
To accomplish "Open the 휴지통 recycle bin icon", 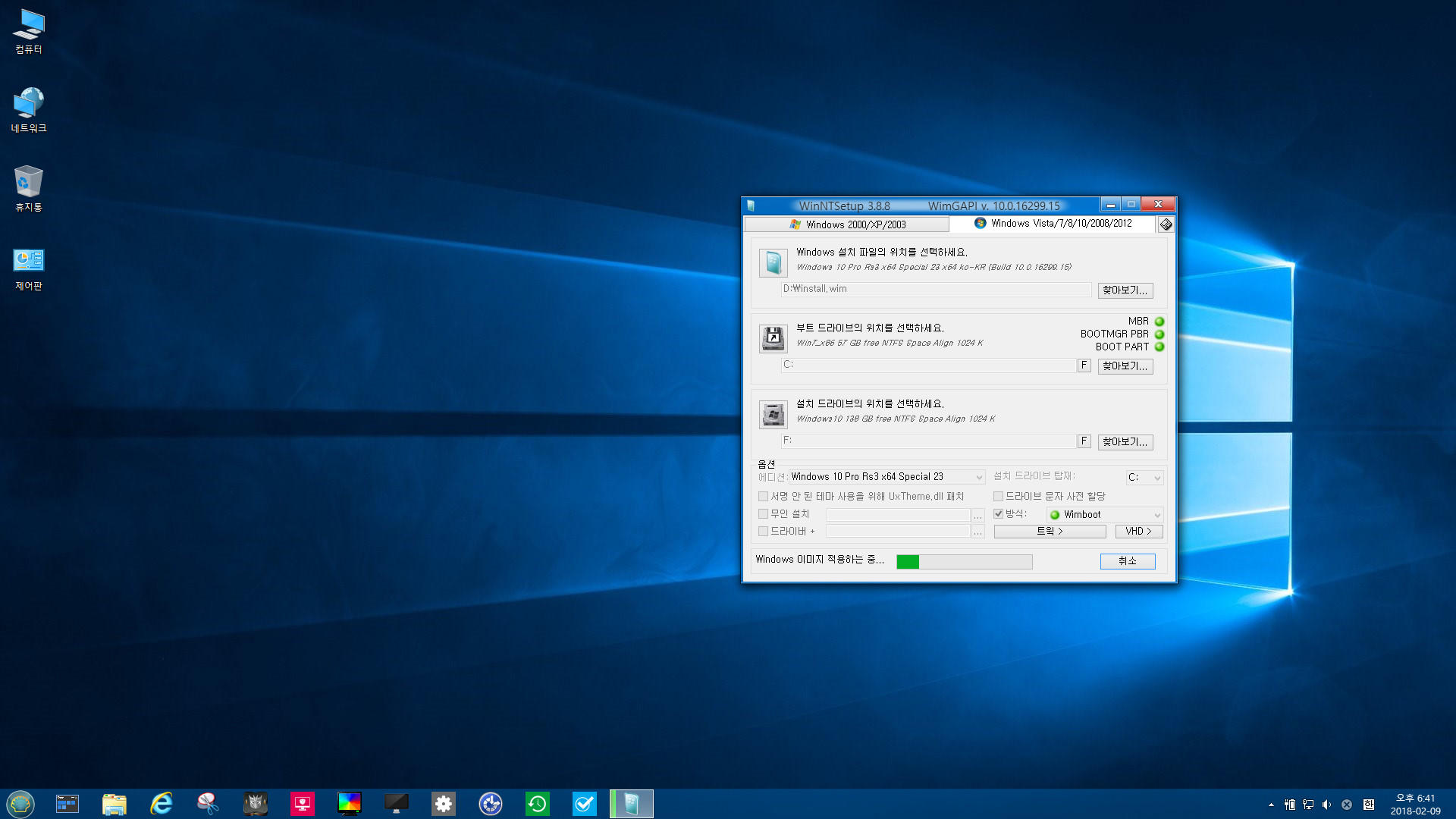I will tap(29, 190).
